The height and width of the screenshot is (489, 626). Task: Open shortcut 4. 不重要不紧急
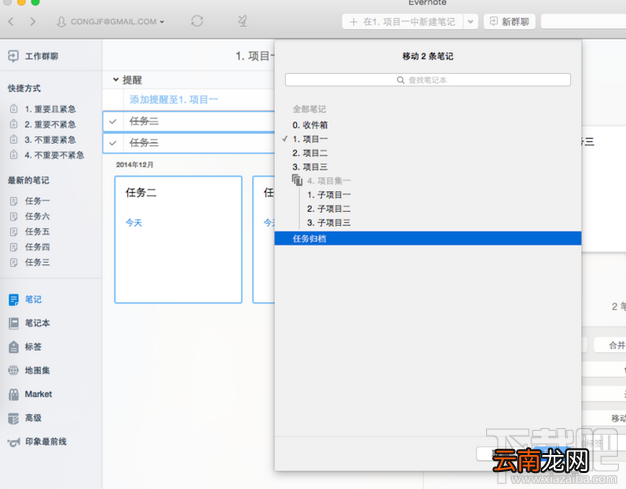[x=47, y=155]
